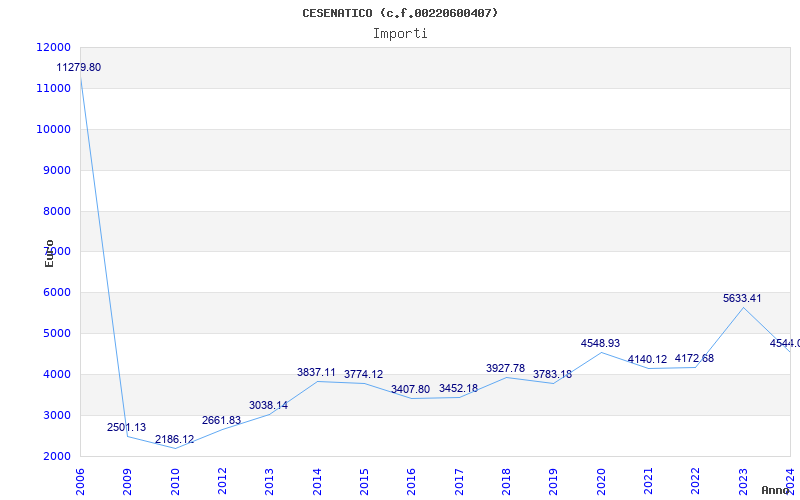Click the y-axis tick 12000

(53, 47)
